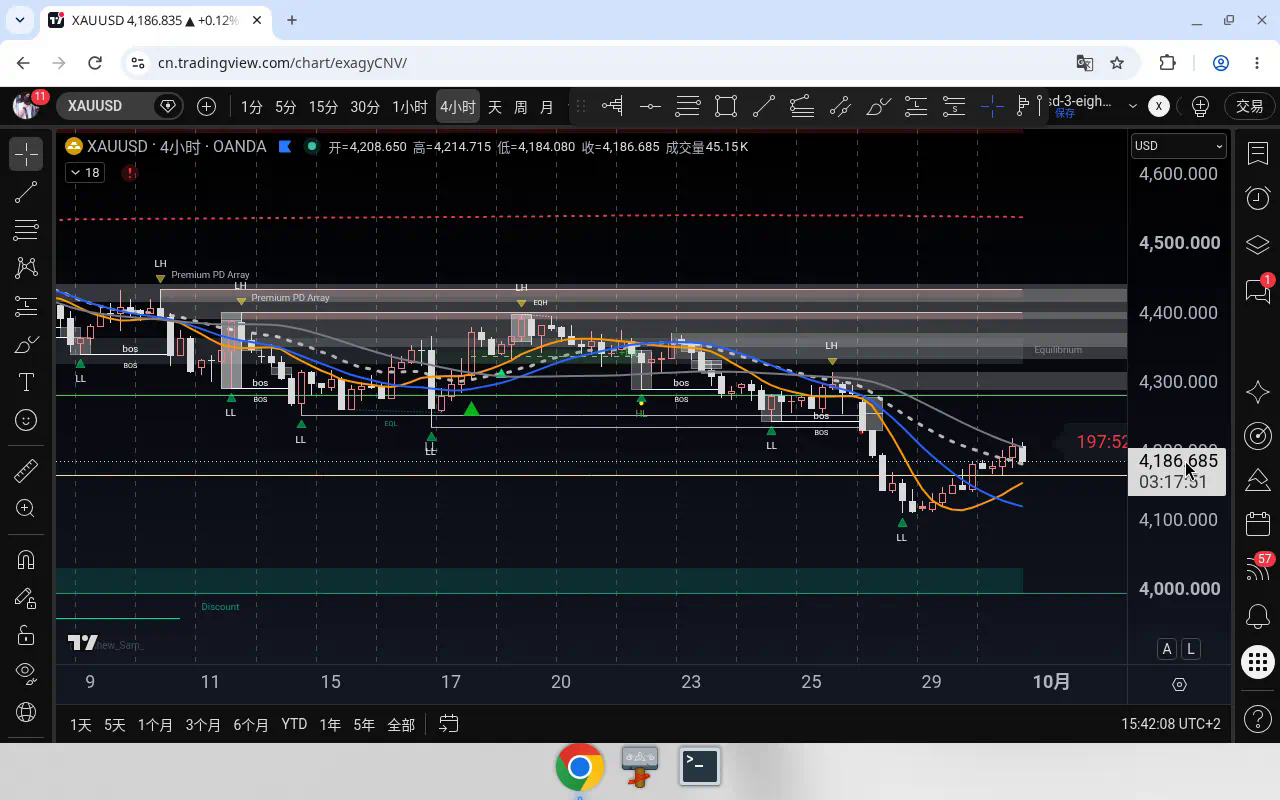Select the text annotation tool
Image resolution: width=1280 pixels, height=800 pixels.
(x=26, y=383)
